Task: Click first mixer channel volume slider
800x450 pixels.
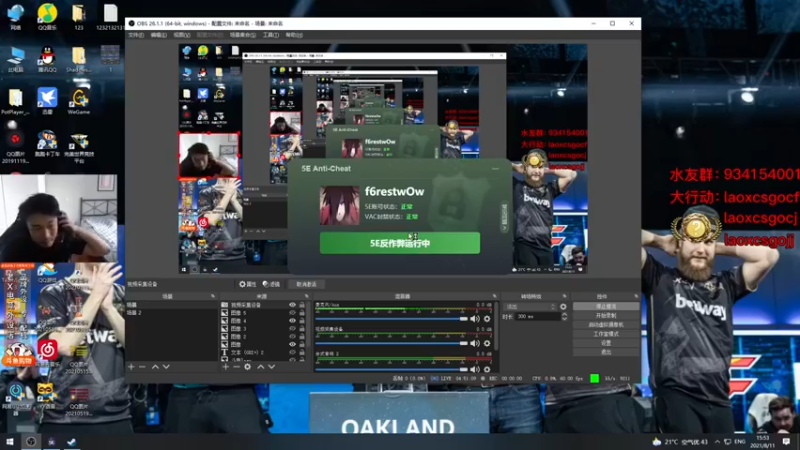Action: pyautogui.click(x=391, y=319)
